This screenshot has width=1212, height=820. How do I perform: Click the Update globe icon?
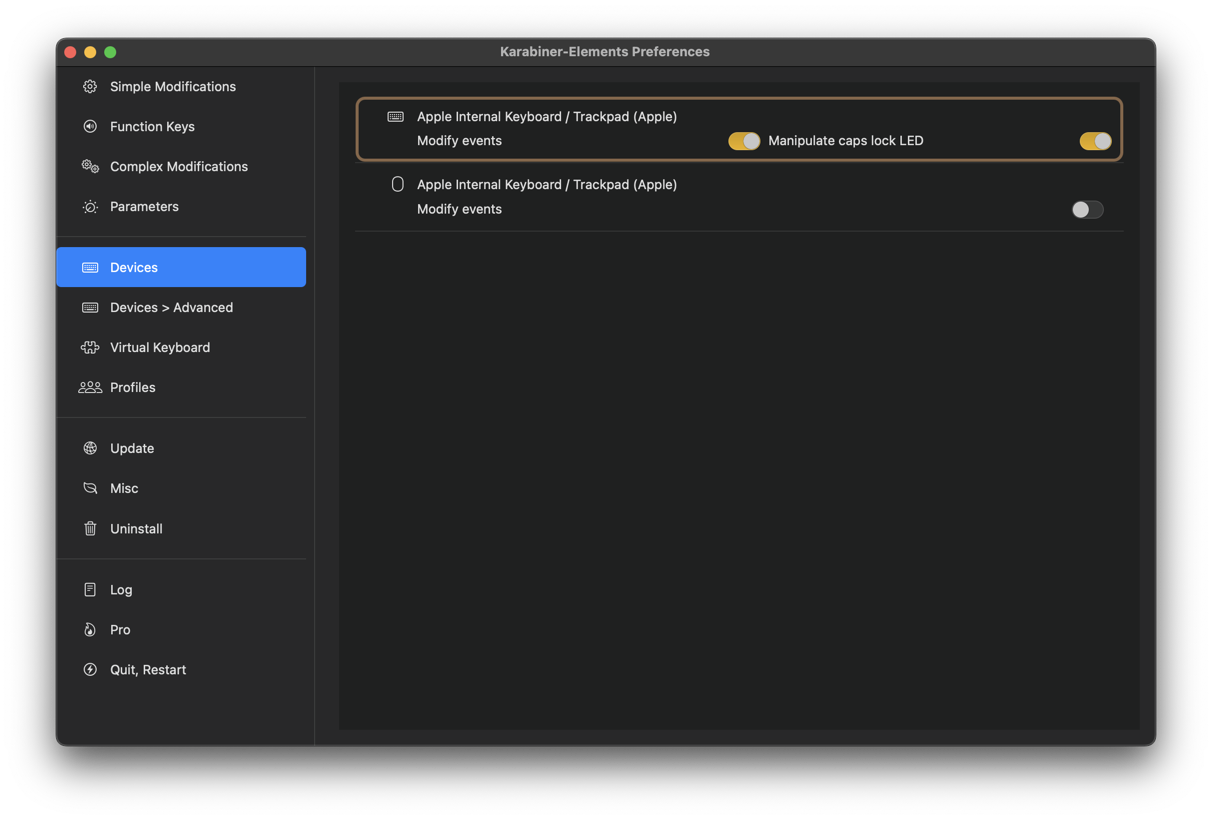(90, 449)
